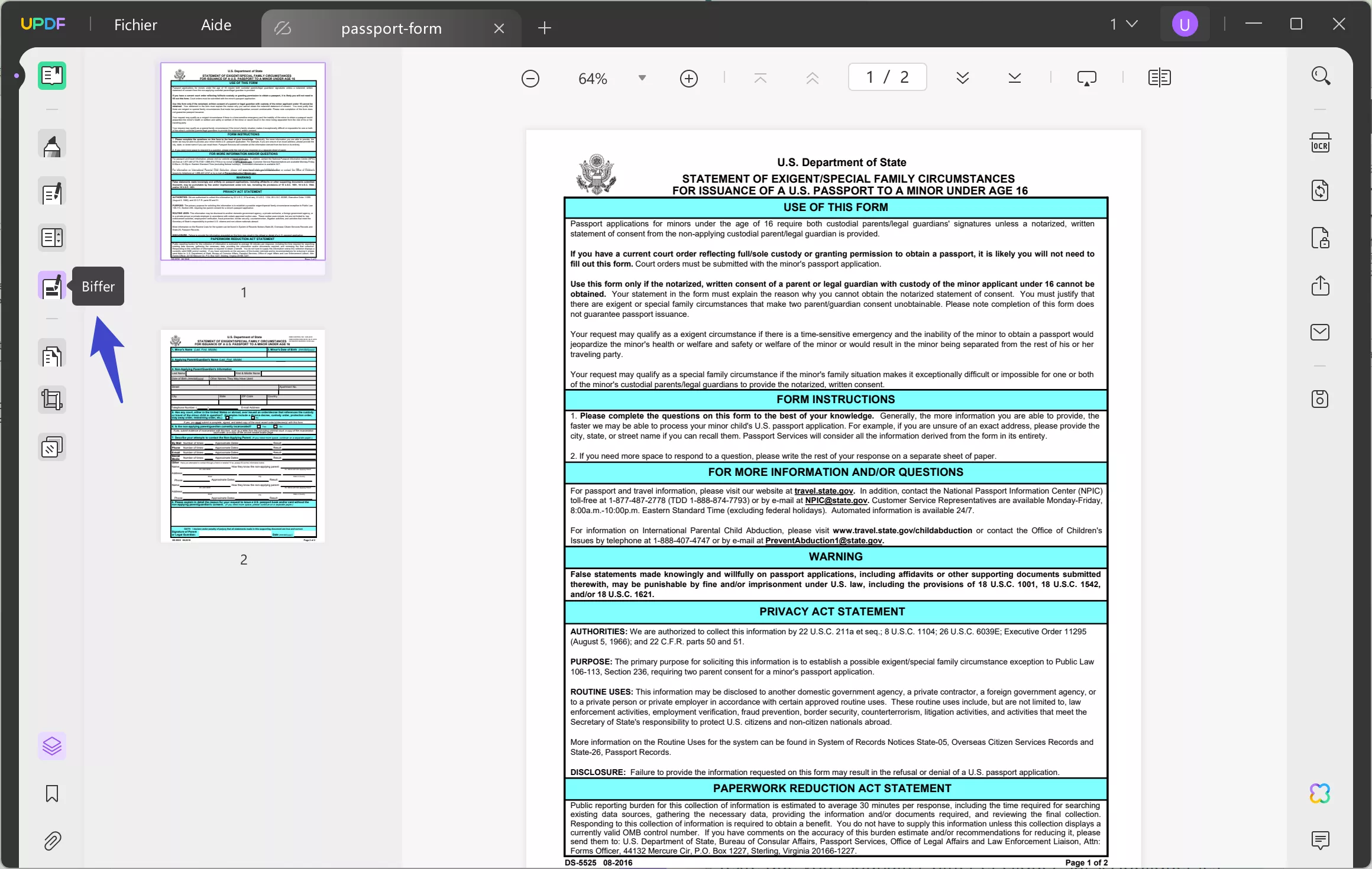This screenshot has height=869, width=1372.
Task: Select the page 2 thumbnail
Action: coord(244,436)
